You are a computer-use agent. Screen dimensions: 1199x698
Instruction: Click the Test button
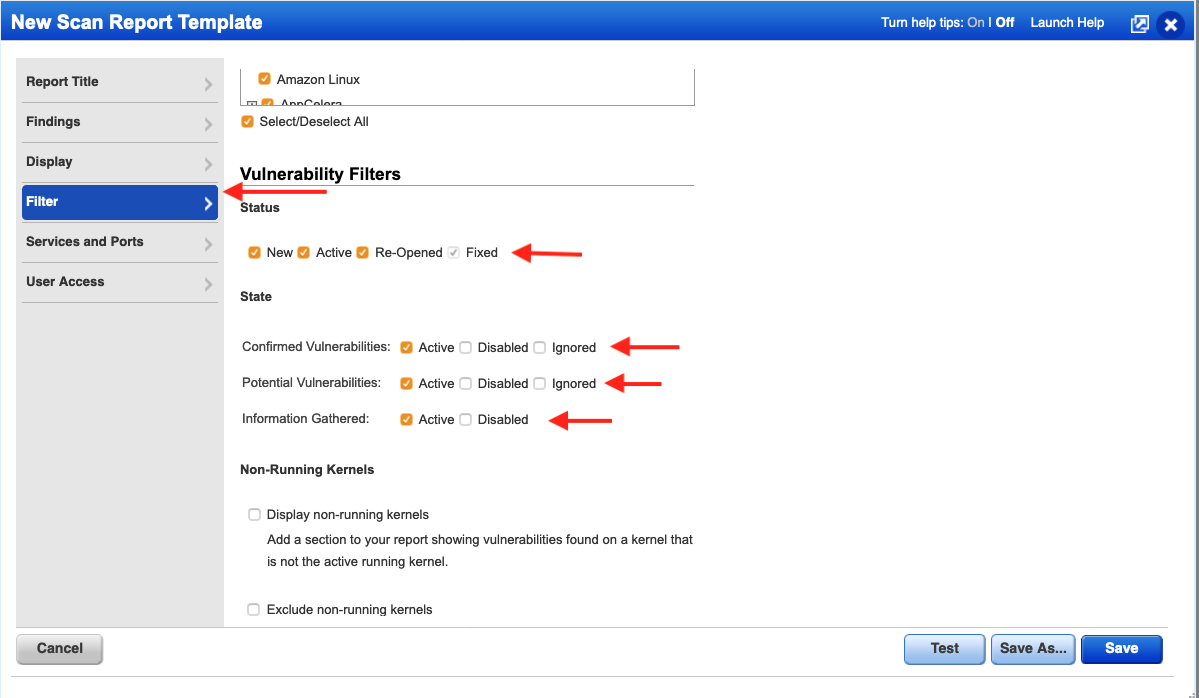(x=943, y=649)
